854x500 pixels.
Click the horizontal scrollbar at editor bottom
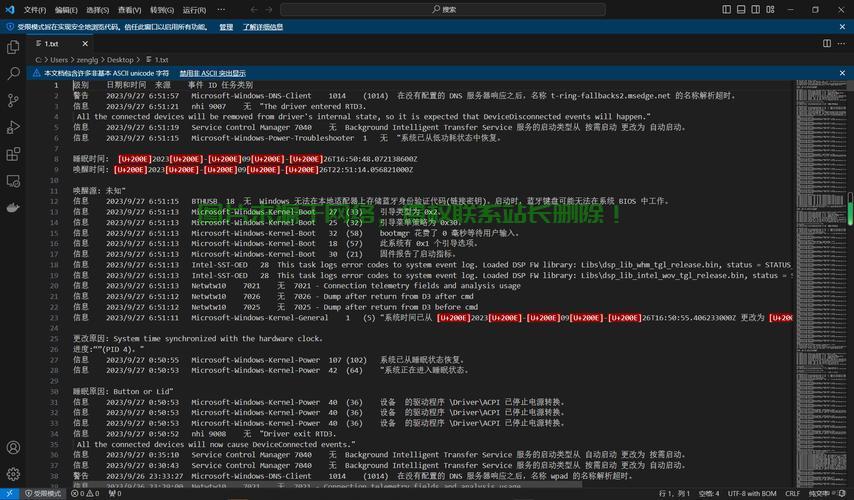[327, 484]
